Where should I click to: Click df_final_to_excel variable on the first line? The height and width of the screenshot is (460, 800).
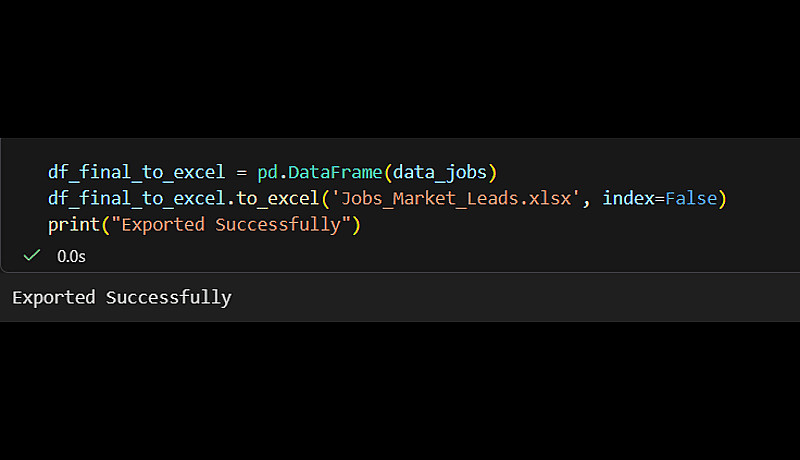pos(136,171)
